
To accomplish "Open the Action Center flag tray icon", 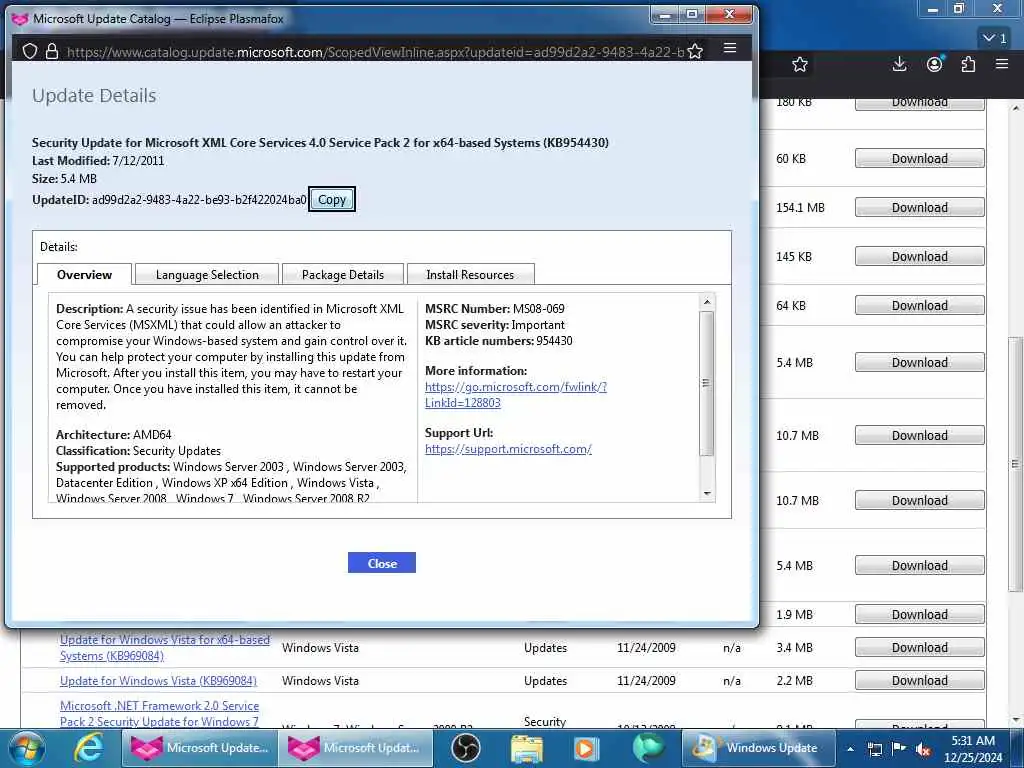I will pyautogui.click(x=899, y=749).
